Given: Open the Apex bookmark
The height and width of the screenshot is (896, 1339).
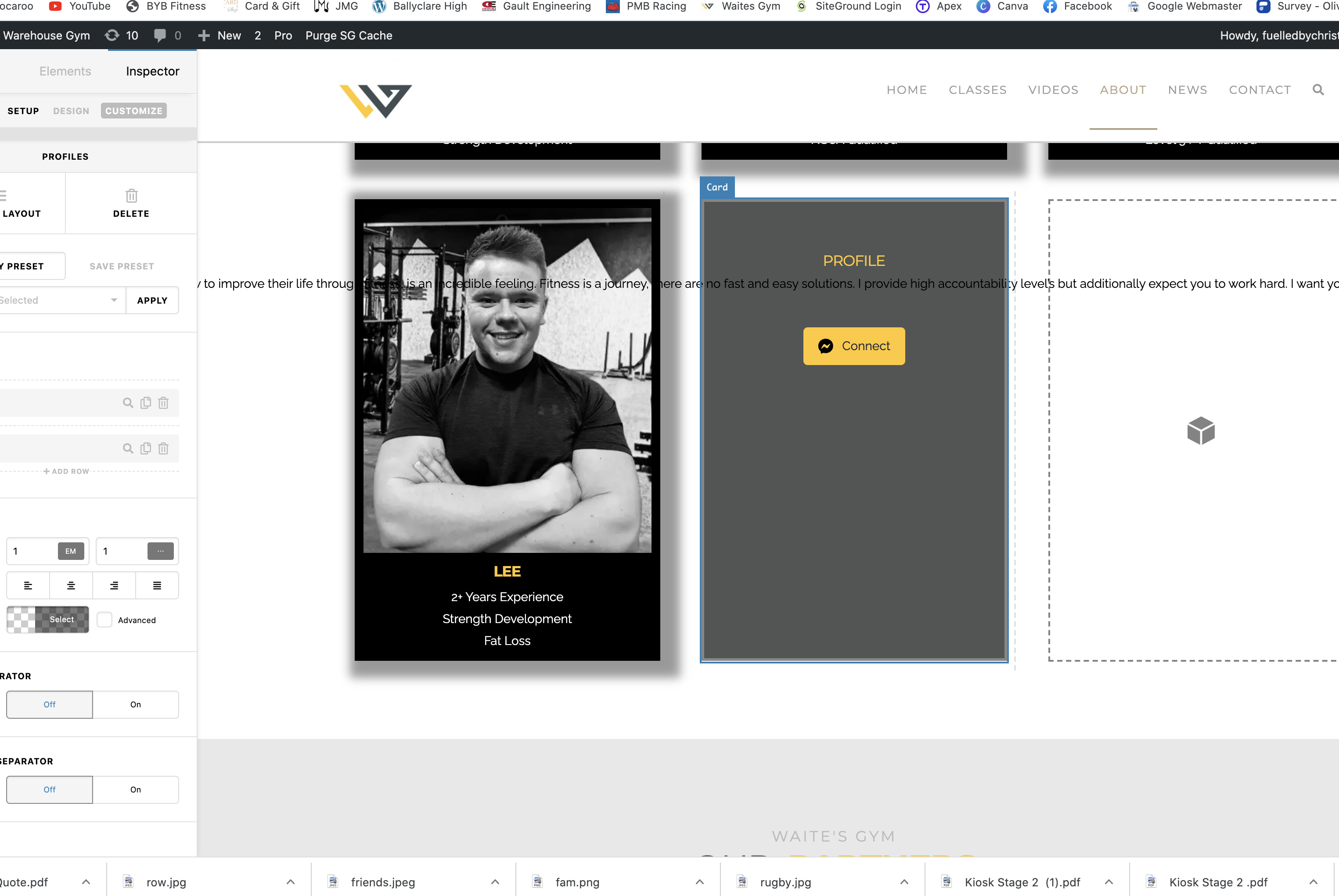Looking at the screenshot, I should click(x=938, y=6).
